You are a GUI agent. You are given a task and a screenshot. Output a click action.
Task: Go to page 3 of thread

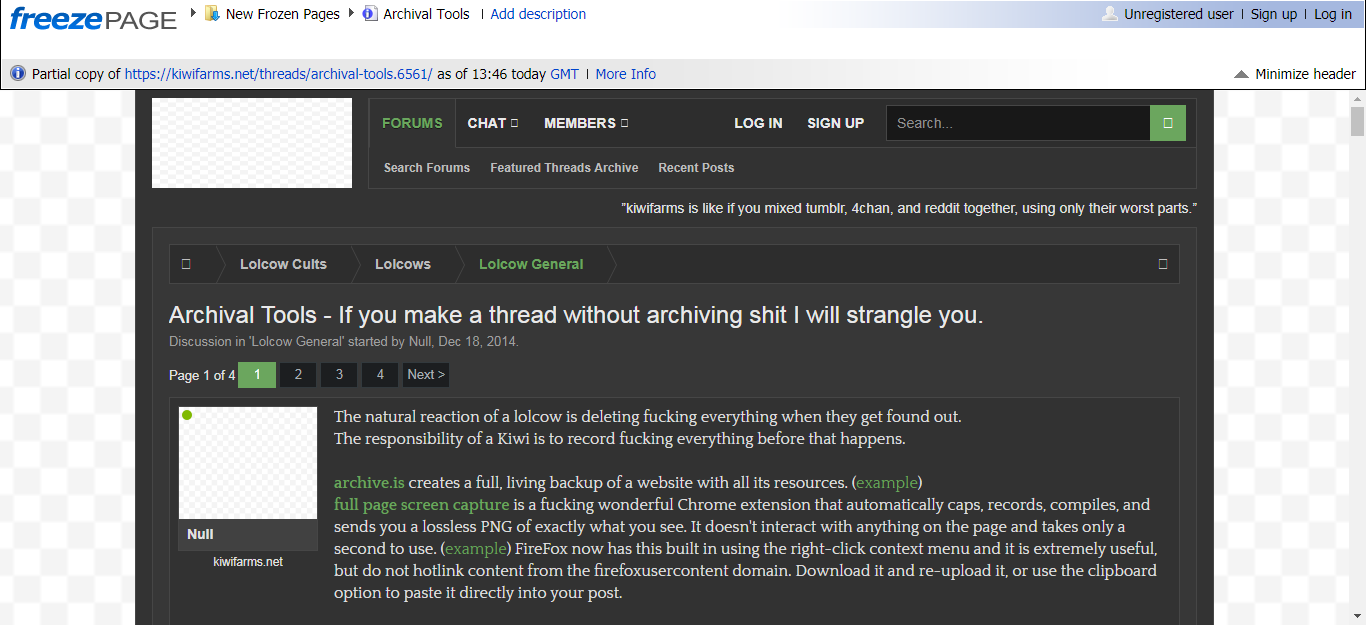click(339, 375)
